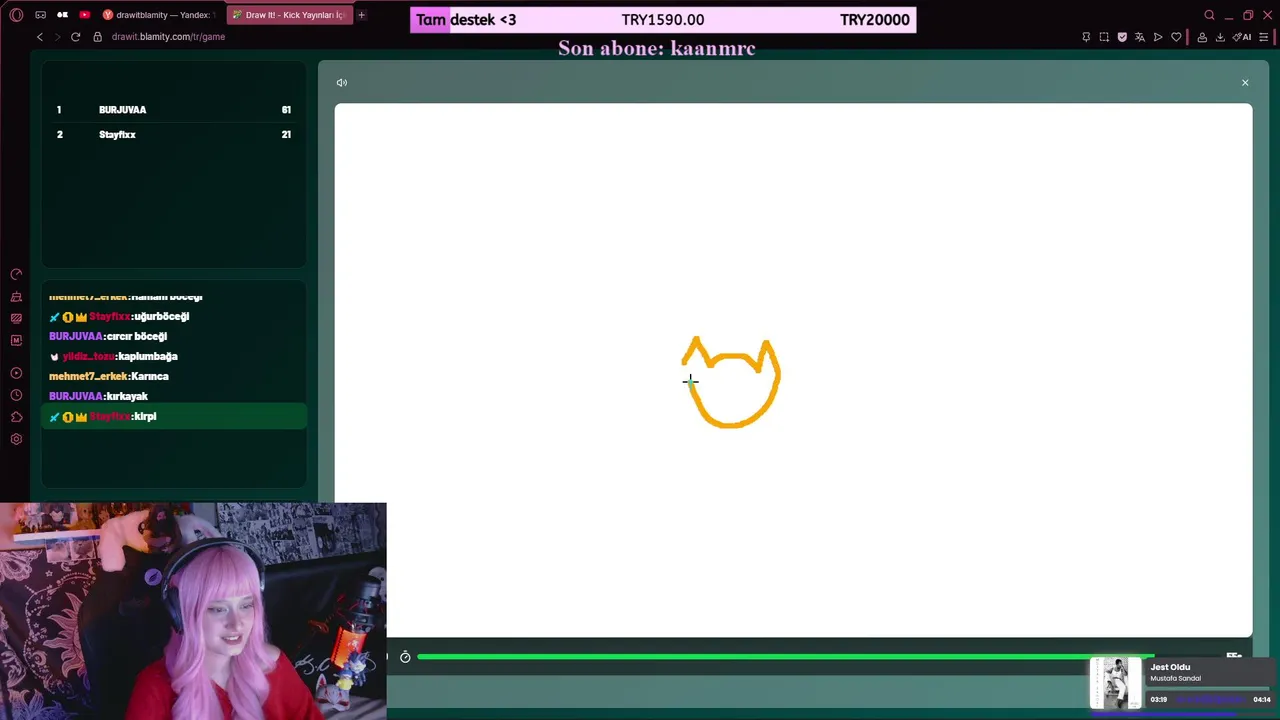
Task: Mute the game sound speaker icon
Action: pos(342,83)
